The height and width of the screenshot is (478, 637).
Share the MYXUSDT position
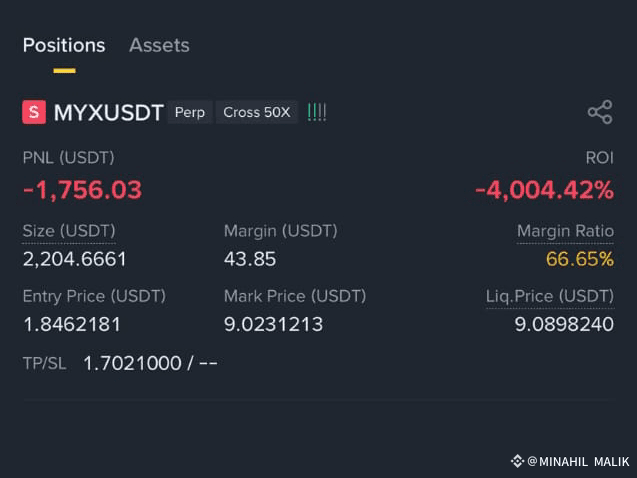[600, 112]
